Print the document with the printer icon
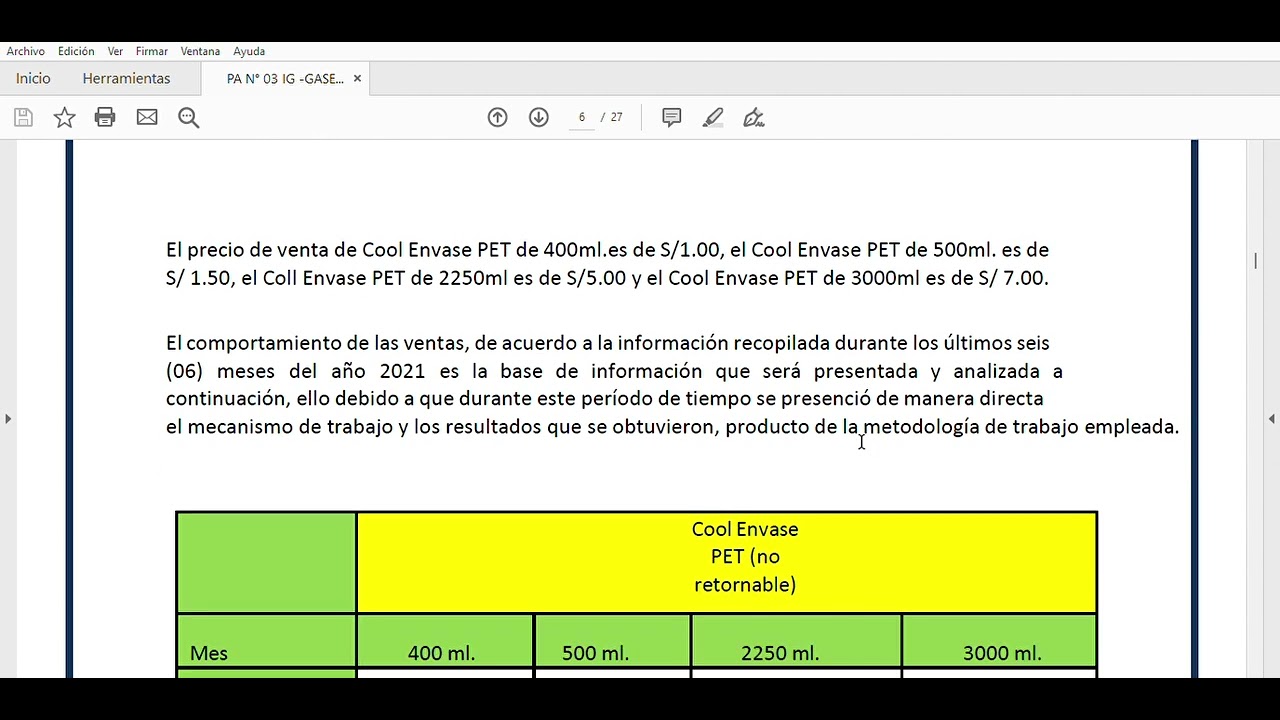 coord(105,118)
